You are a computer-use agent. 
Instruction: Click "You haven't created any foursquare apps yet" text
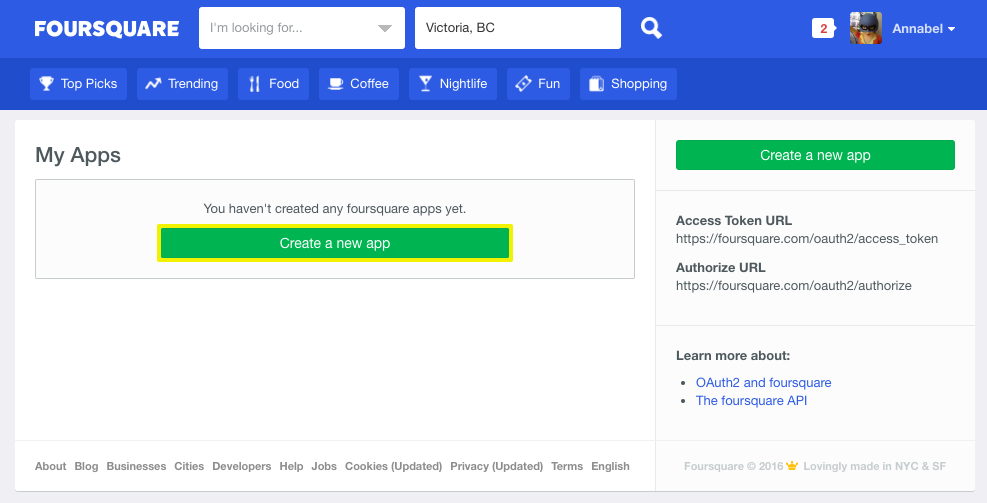(x=335, y=209)
